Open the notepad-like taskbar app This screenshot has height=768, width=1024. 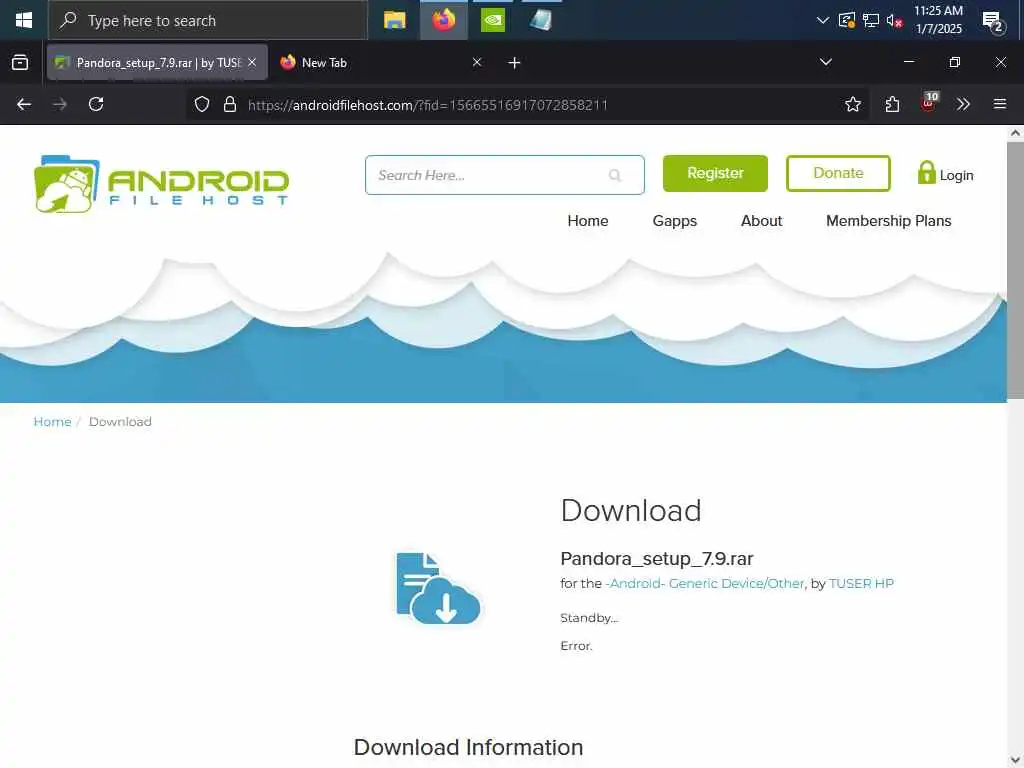(541, 20)
